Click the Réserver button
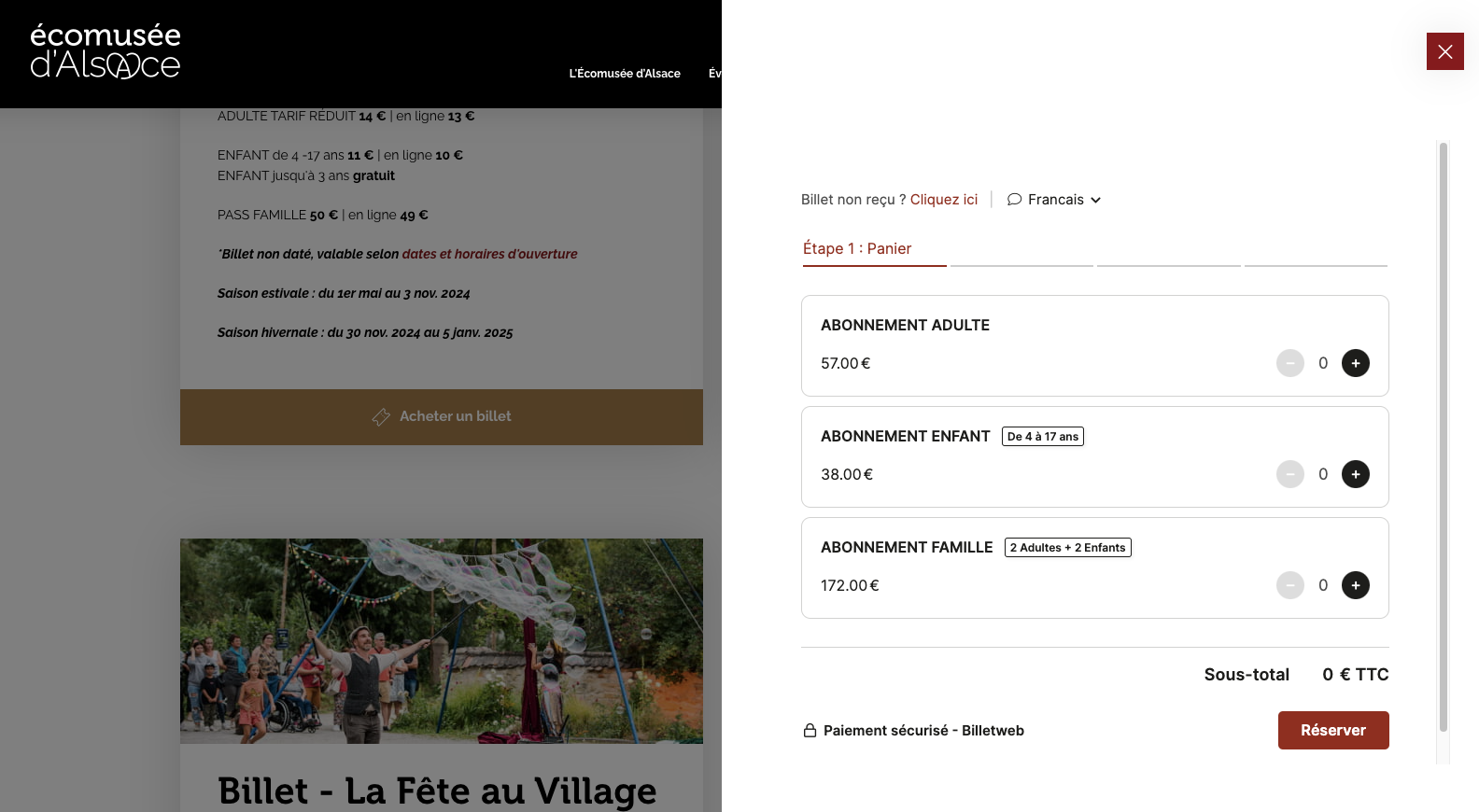 1332,730
